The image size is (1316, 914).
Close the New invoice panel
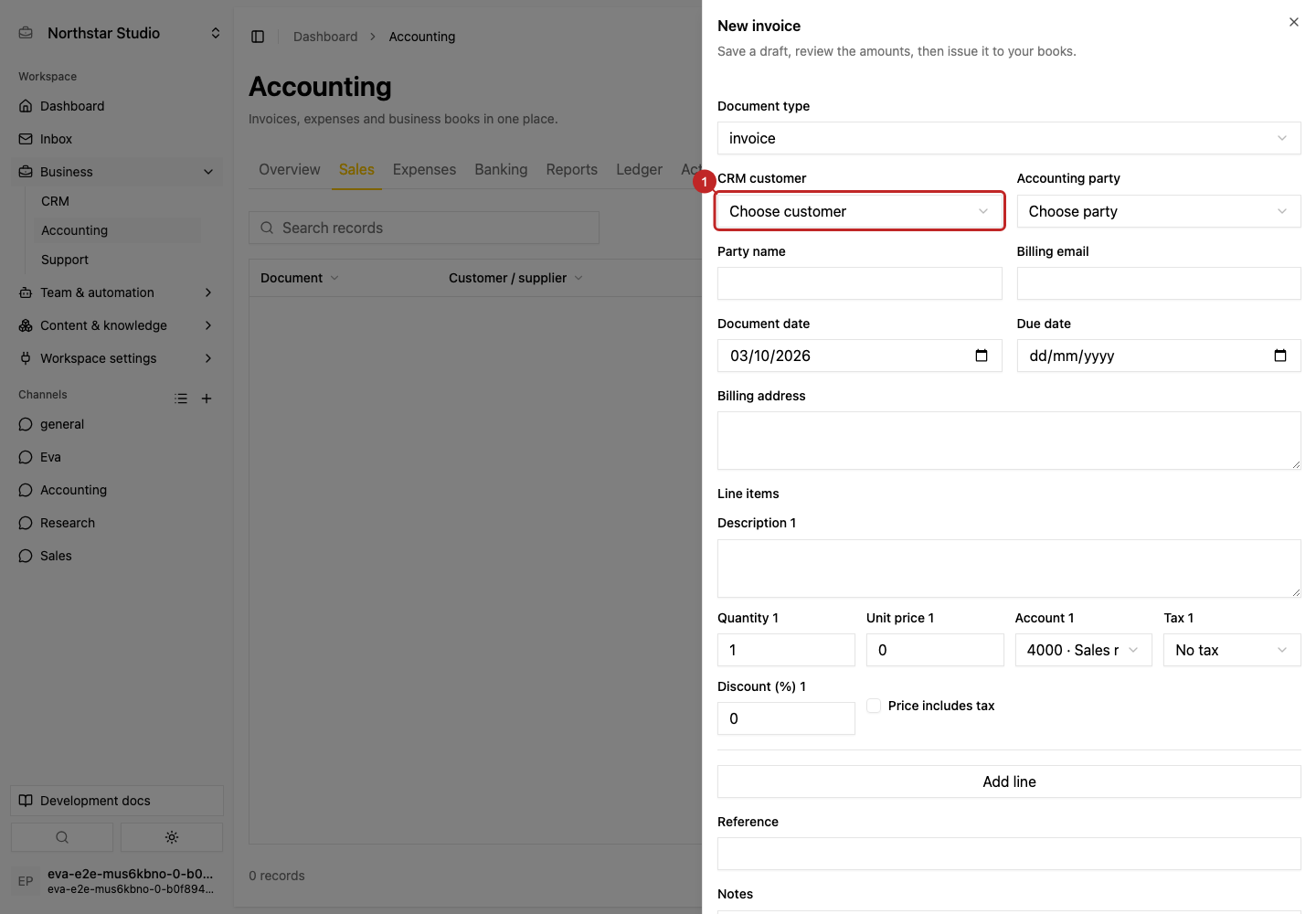1294,22
